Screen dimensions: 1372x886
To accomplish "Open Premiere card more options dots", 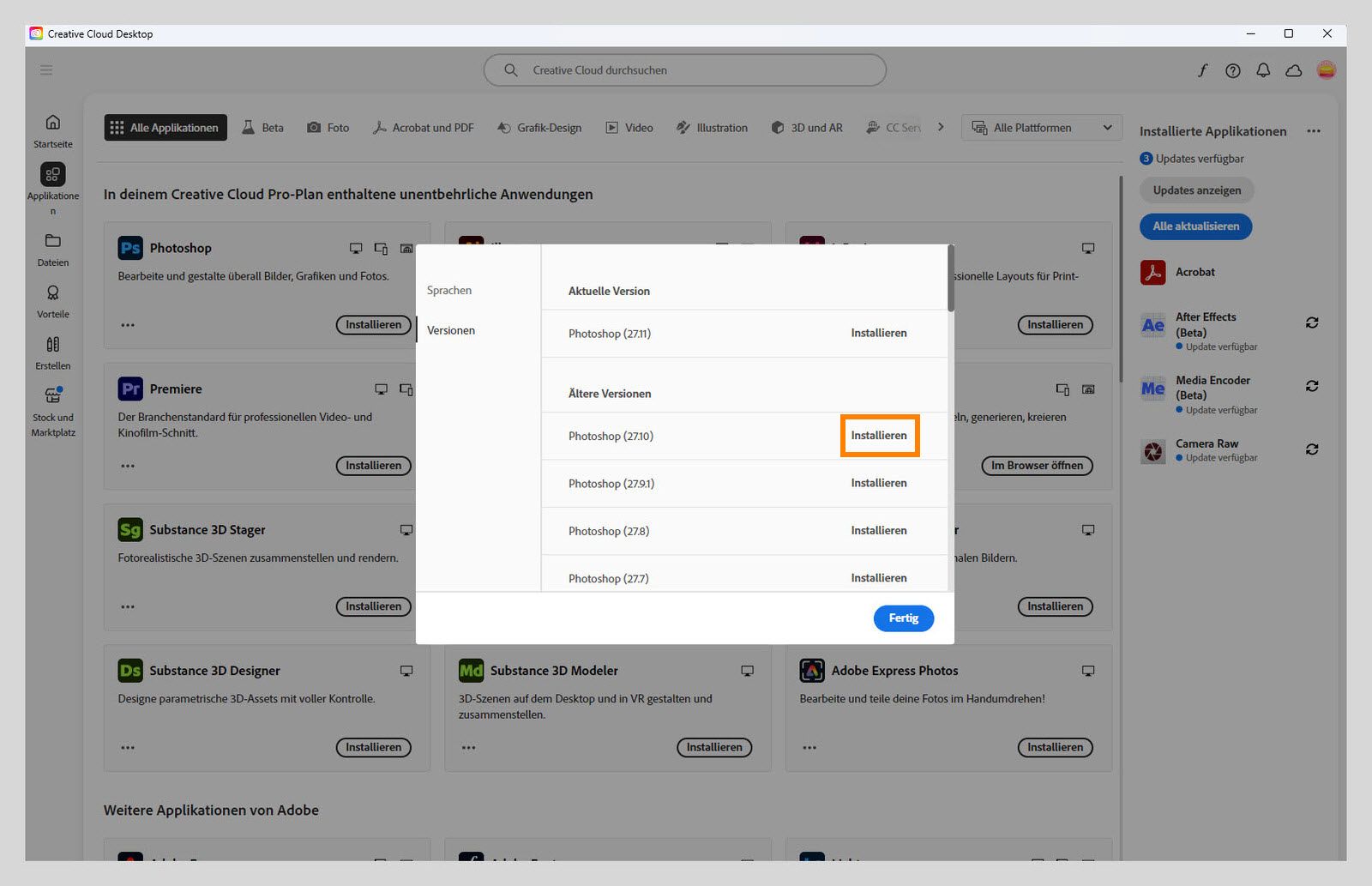I will [x=128, y=466].
